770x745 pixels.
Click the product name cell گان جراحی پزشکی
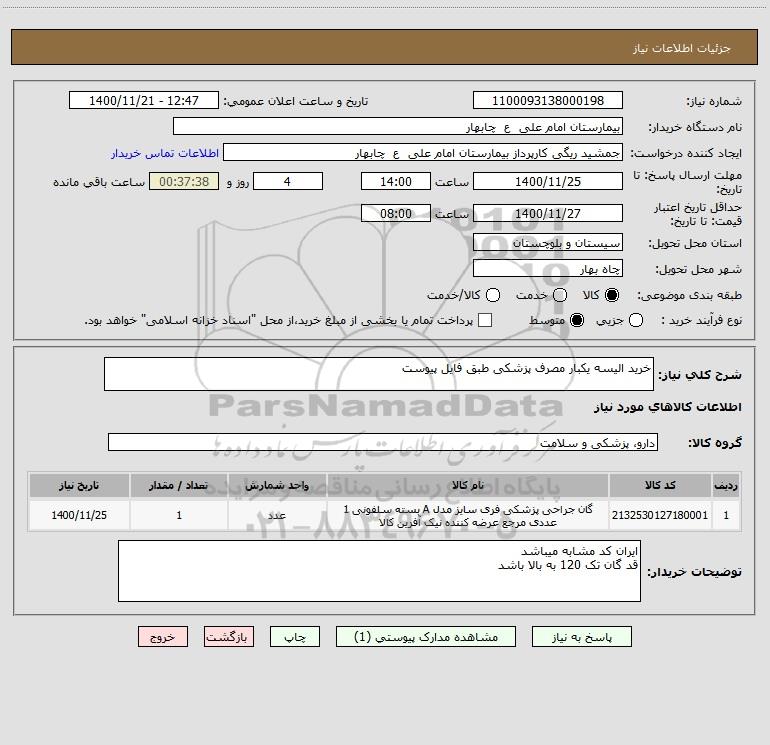click(x=468, y=515)
